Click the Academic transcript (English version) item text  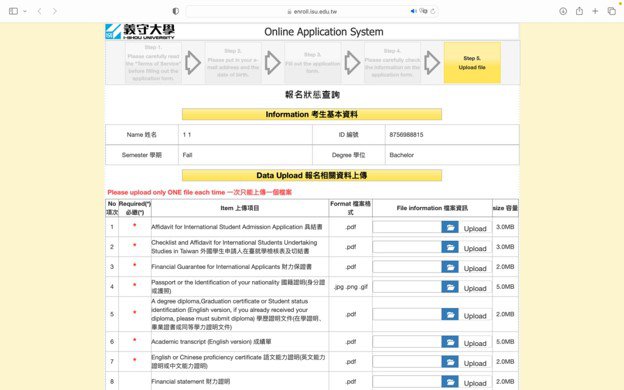pos(211,341)
